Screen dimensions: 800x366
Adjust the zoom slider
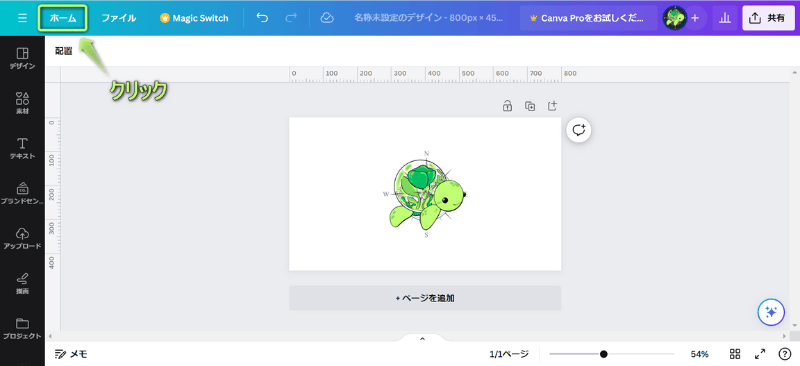tap(611, 354)
